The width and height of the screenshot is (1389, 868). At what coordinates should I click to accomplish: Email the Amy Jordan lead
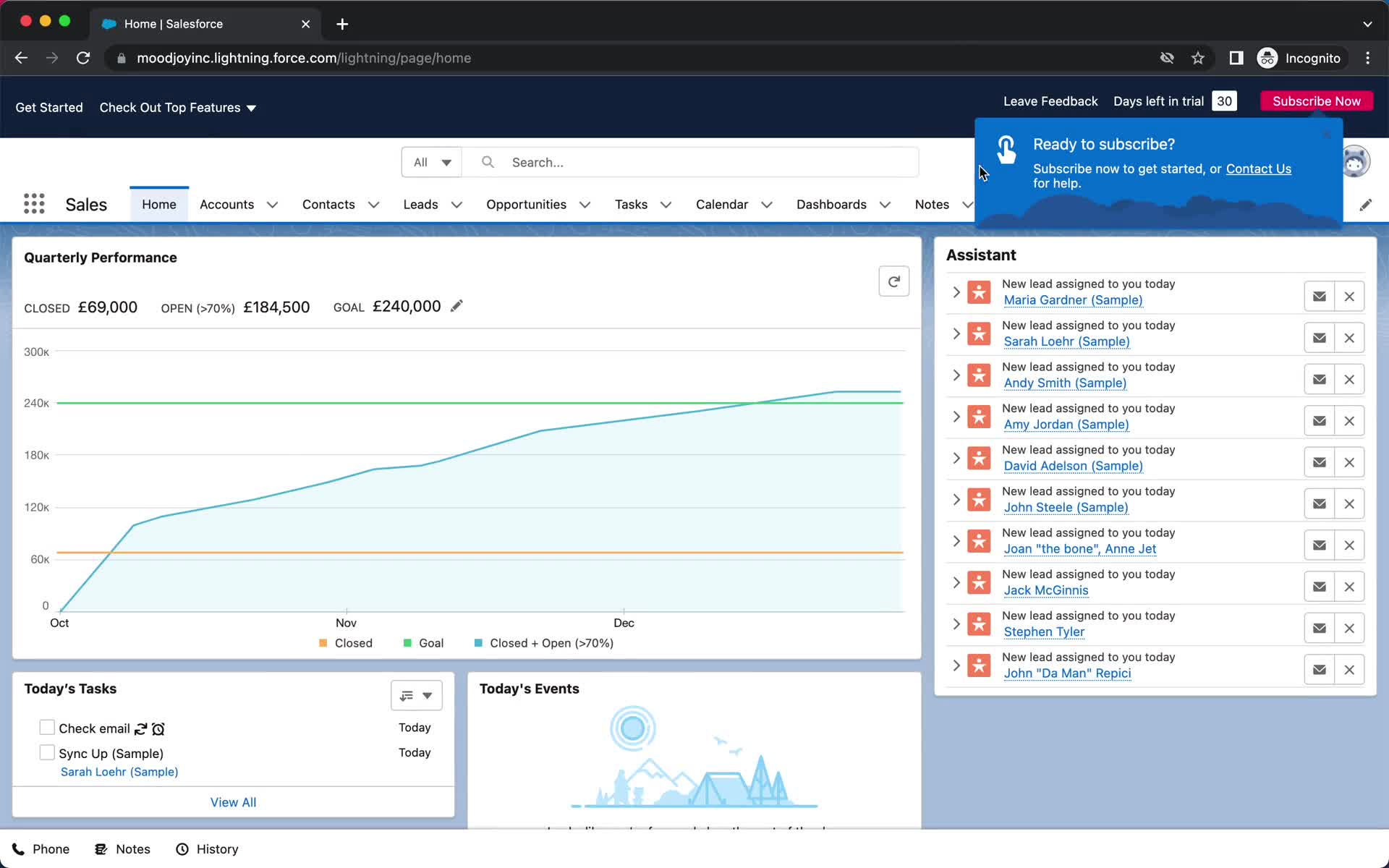tap(1319, 421)
